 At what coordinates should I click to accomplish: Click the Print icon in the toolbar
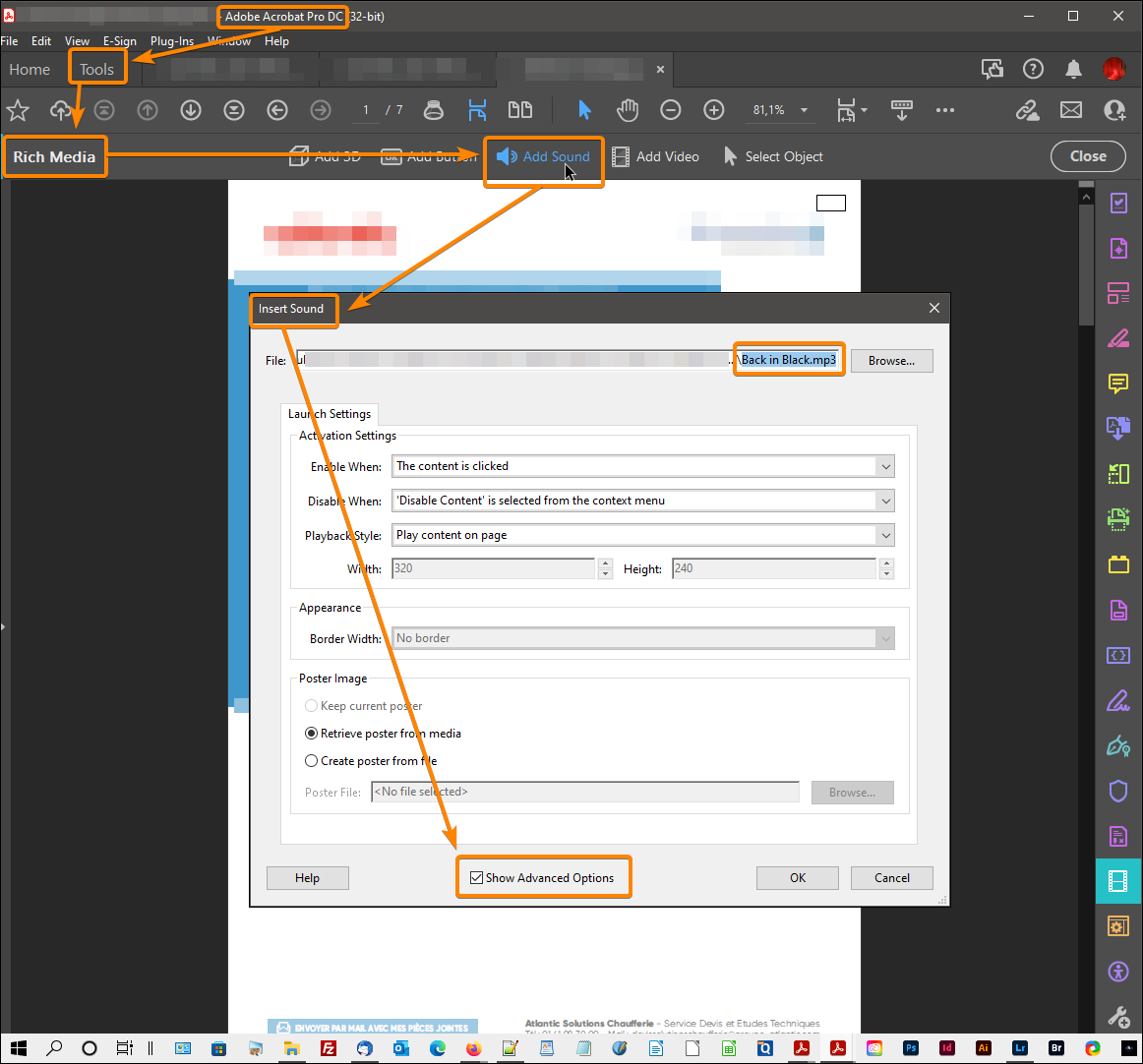[x=434, y=110]
